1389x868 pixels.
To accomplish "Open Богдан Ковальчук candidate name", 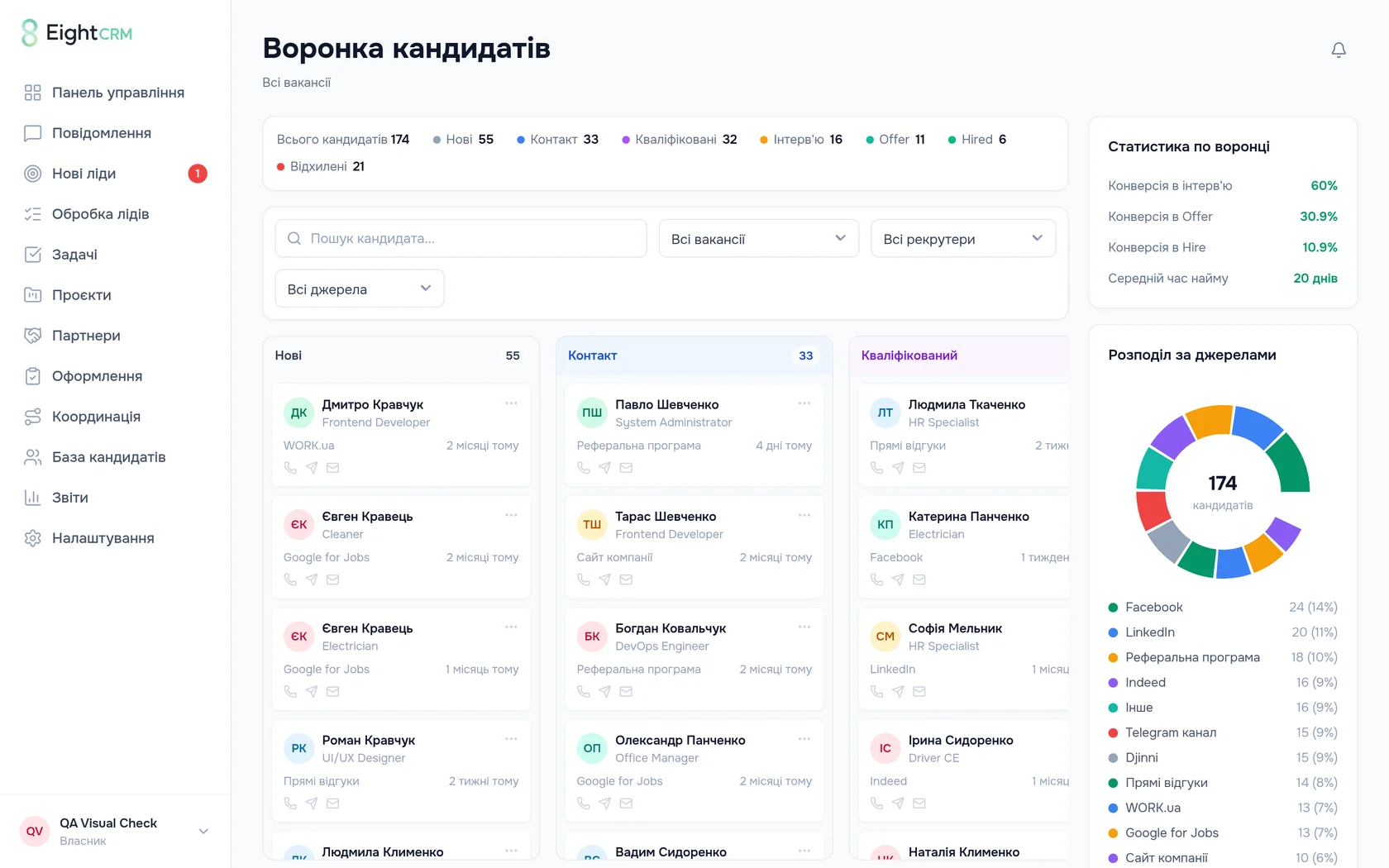I will 671,628.
